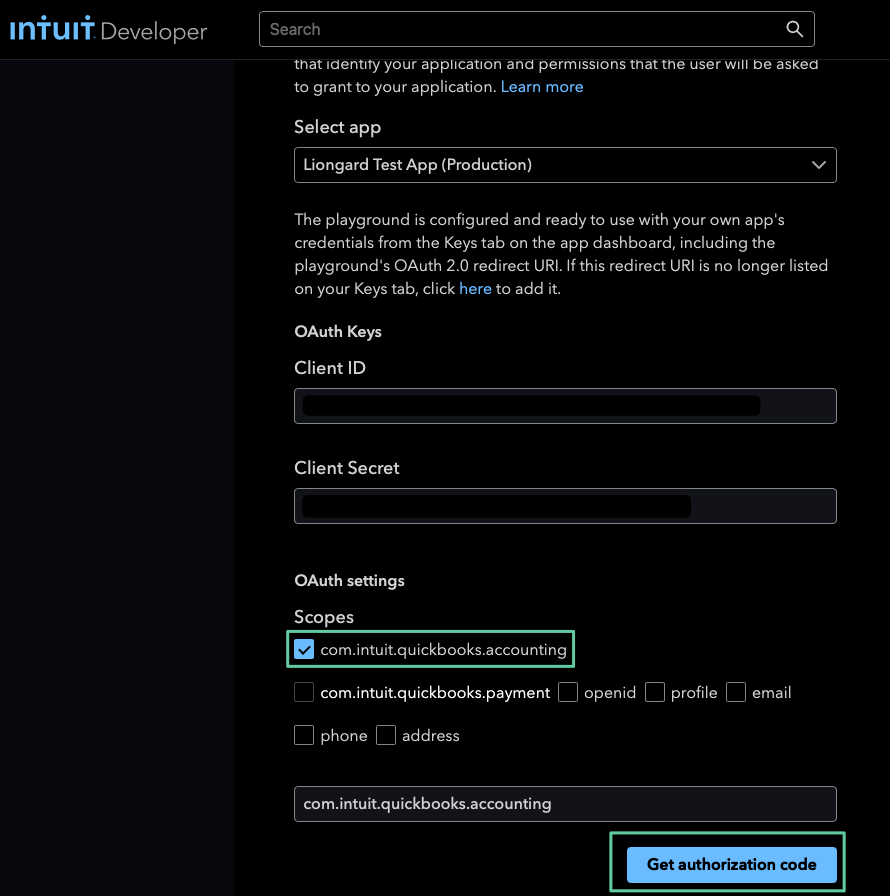Click the Client ID label
Image resolution: width=890 pixels, height=896 pixels.
point(330,368)
